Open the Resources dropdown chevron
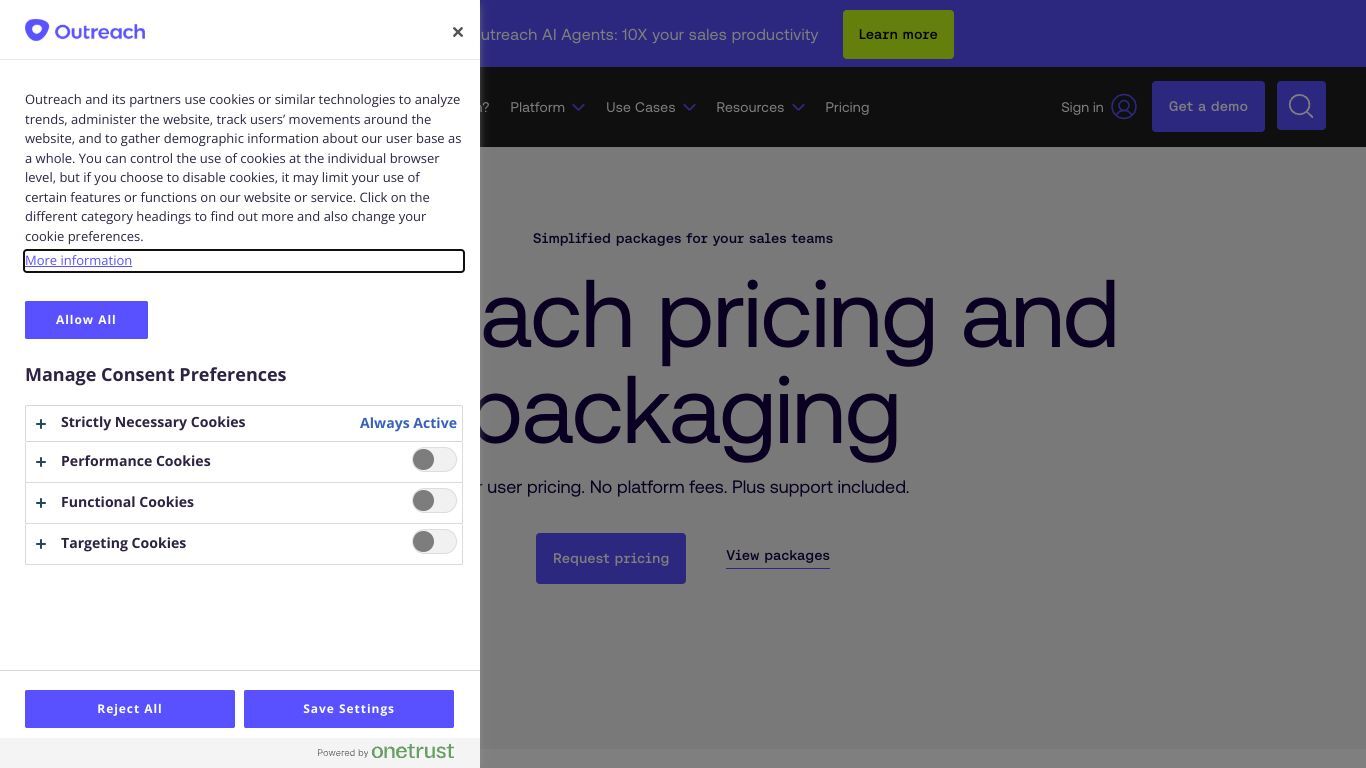 [x=798, y=107]
